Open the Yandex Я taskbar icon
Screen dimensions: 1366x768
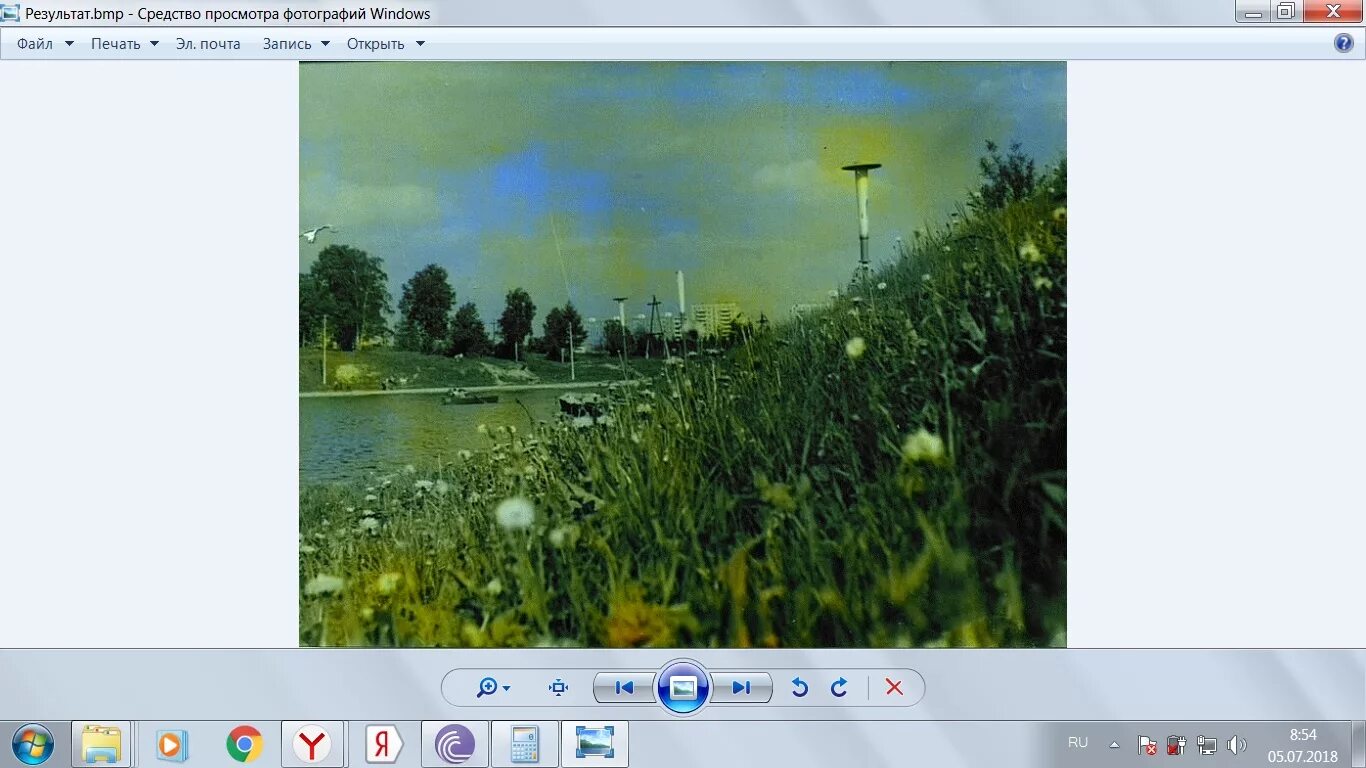(383, 745)
